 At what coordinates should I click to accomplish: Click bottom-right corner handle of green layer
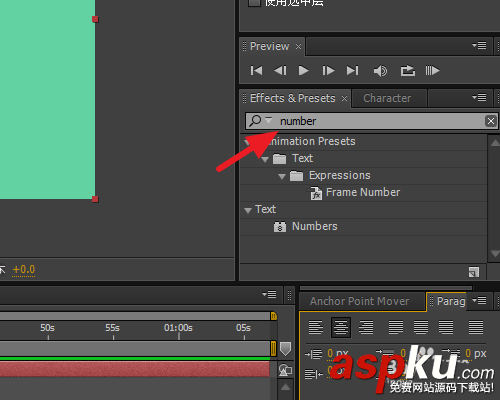coord(95,199)
